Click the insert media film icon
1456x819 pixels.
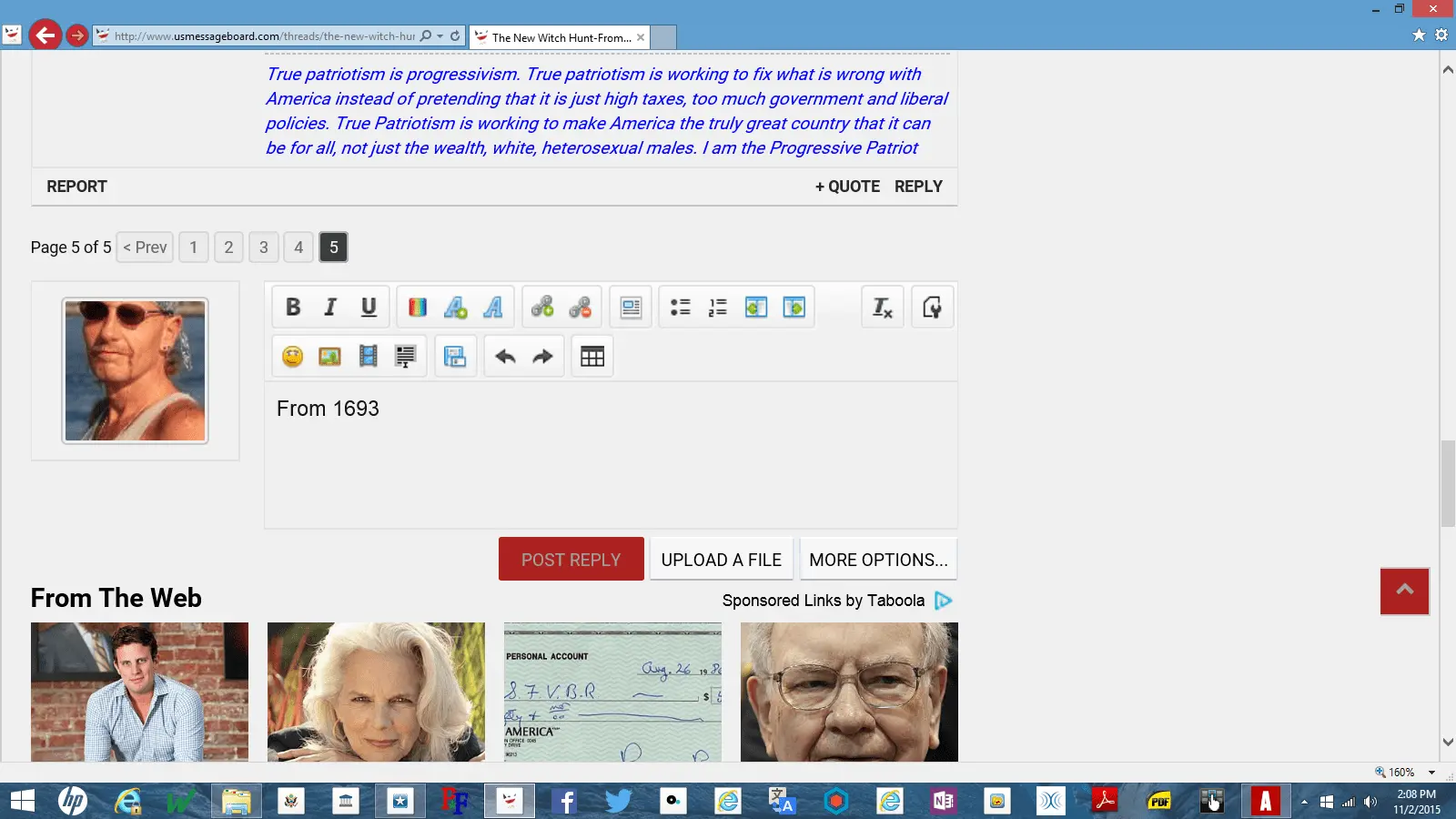(x=368, y=357)
